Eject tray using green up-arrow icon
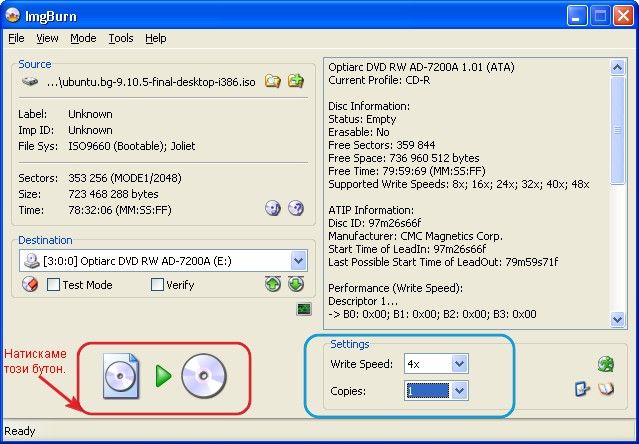This screenshot has height=444, width=639. (273, 284)
